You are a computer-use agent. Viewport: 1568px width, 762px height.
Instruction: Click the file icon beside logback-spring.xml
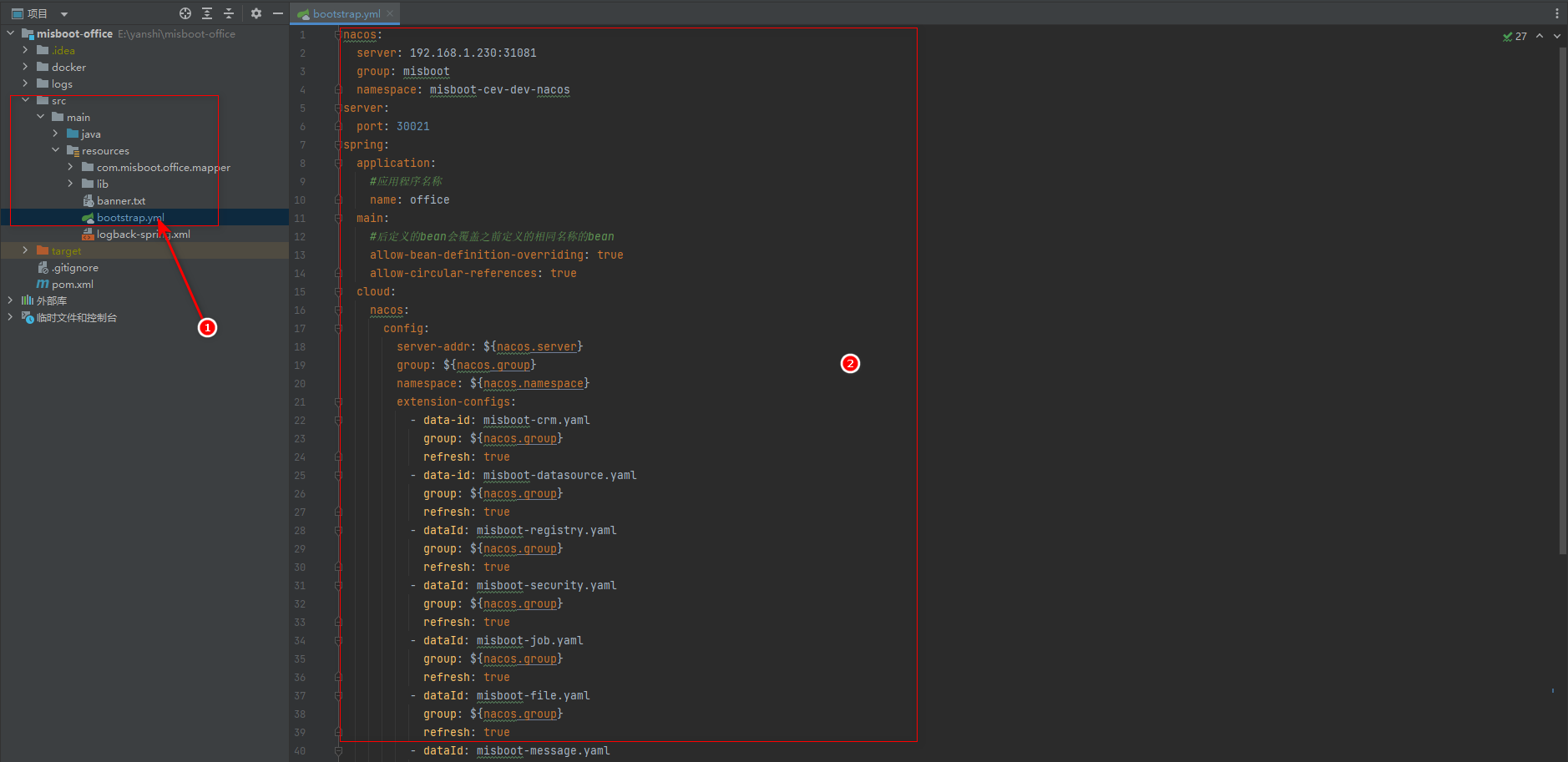[88, 234]
